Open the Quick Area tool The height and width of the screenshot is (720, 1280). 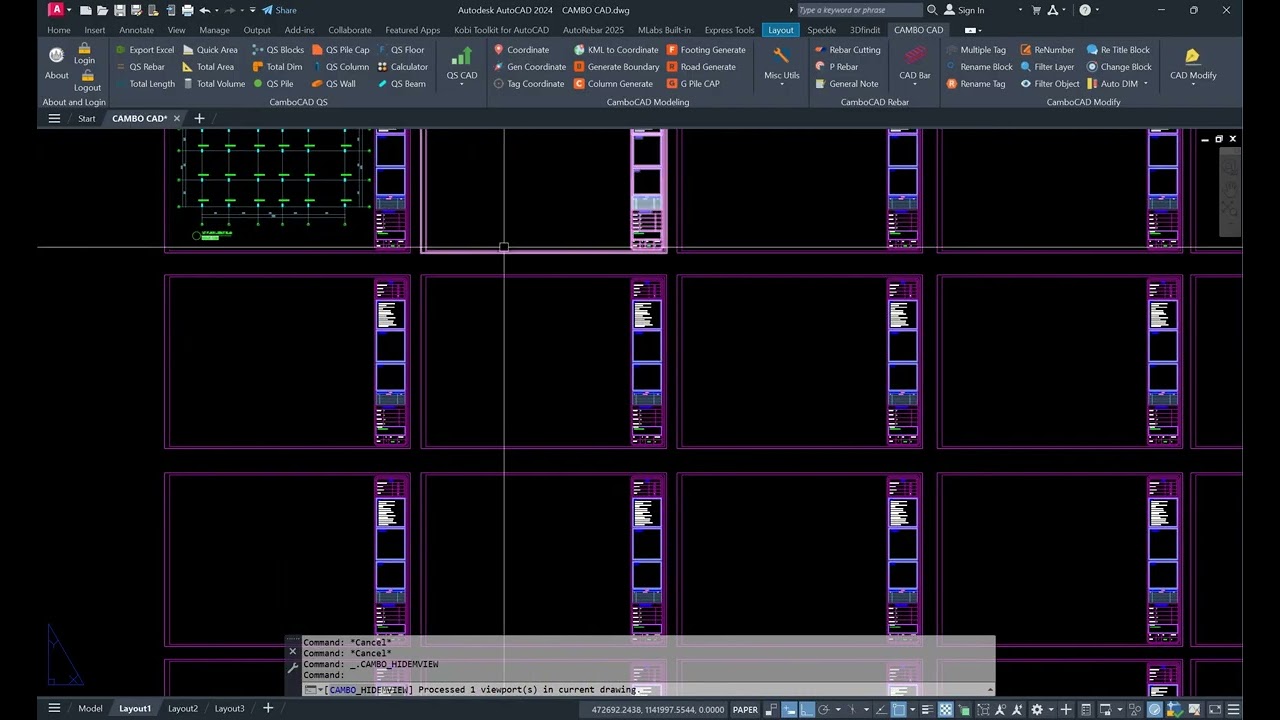click(x=210, y=50)
